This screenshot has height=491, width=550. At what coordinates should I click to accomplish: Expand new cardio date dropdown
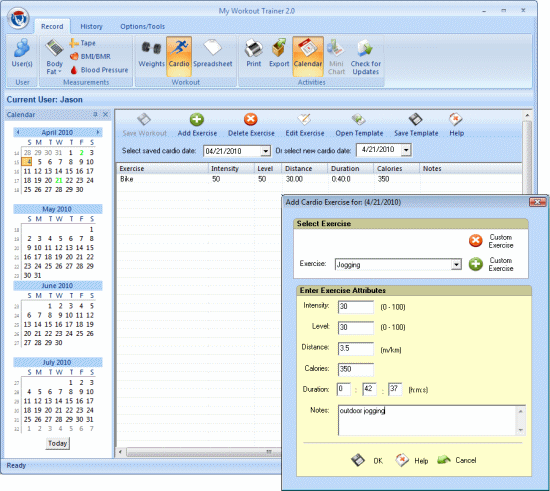point(406,150)
